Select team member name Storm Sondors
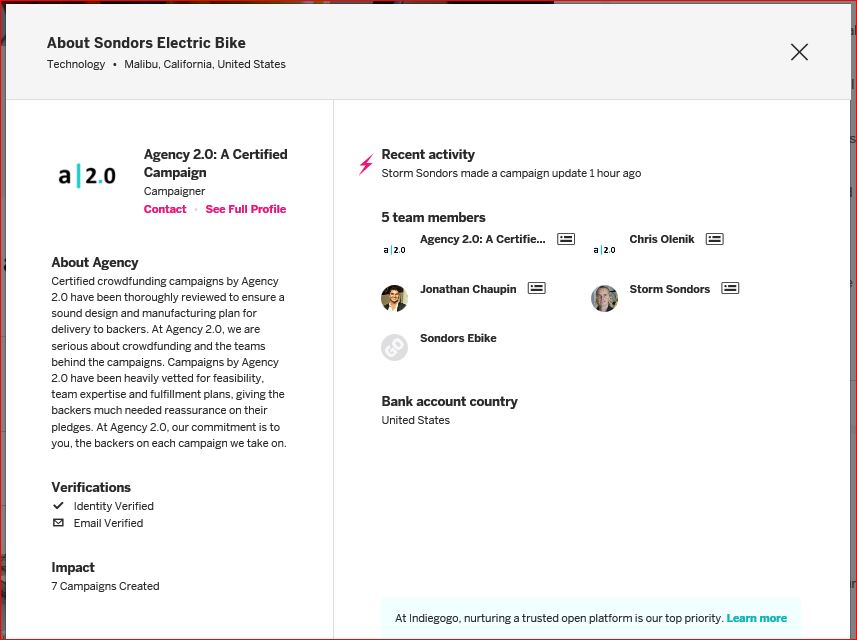 [670, 289]
